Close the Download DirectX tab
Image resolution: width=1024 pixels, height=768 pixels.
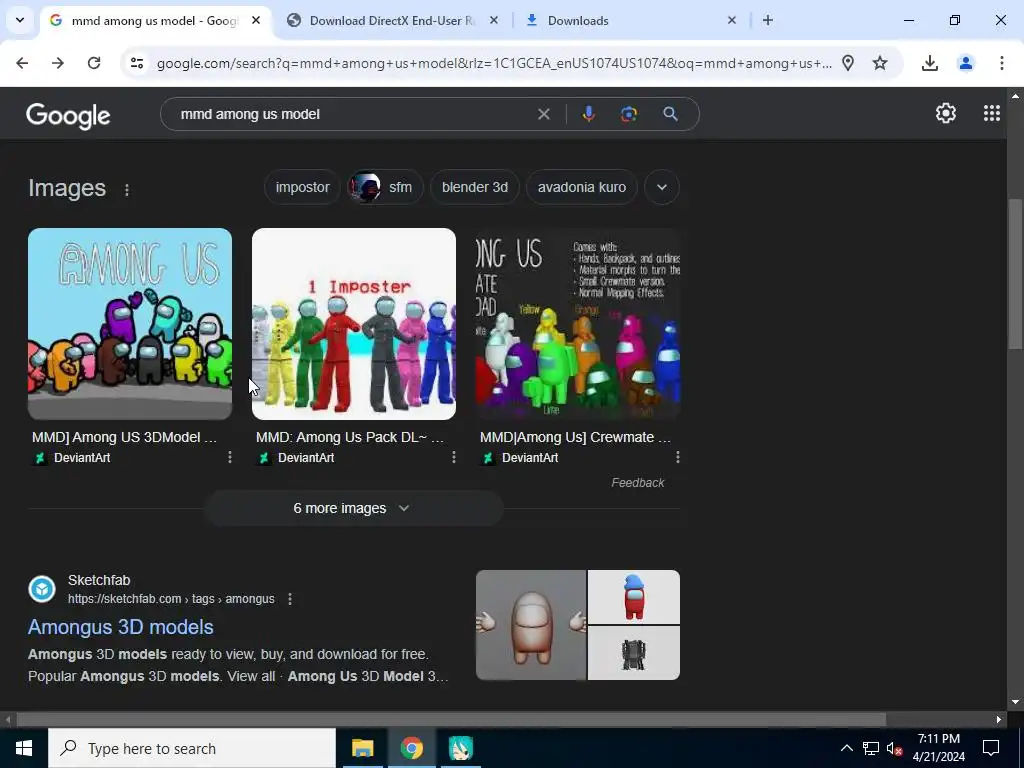point(494,20)
